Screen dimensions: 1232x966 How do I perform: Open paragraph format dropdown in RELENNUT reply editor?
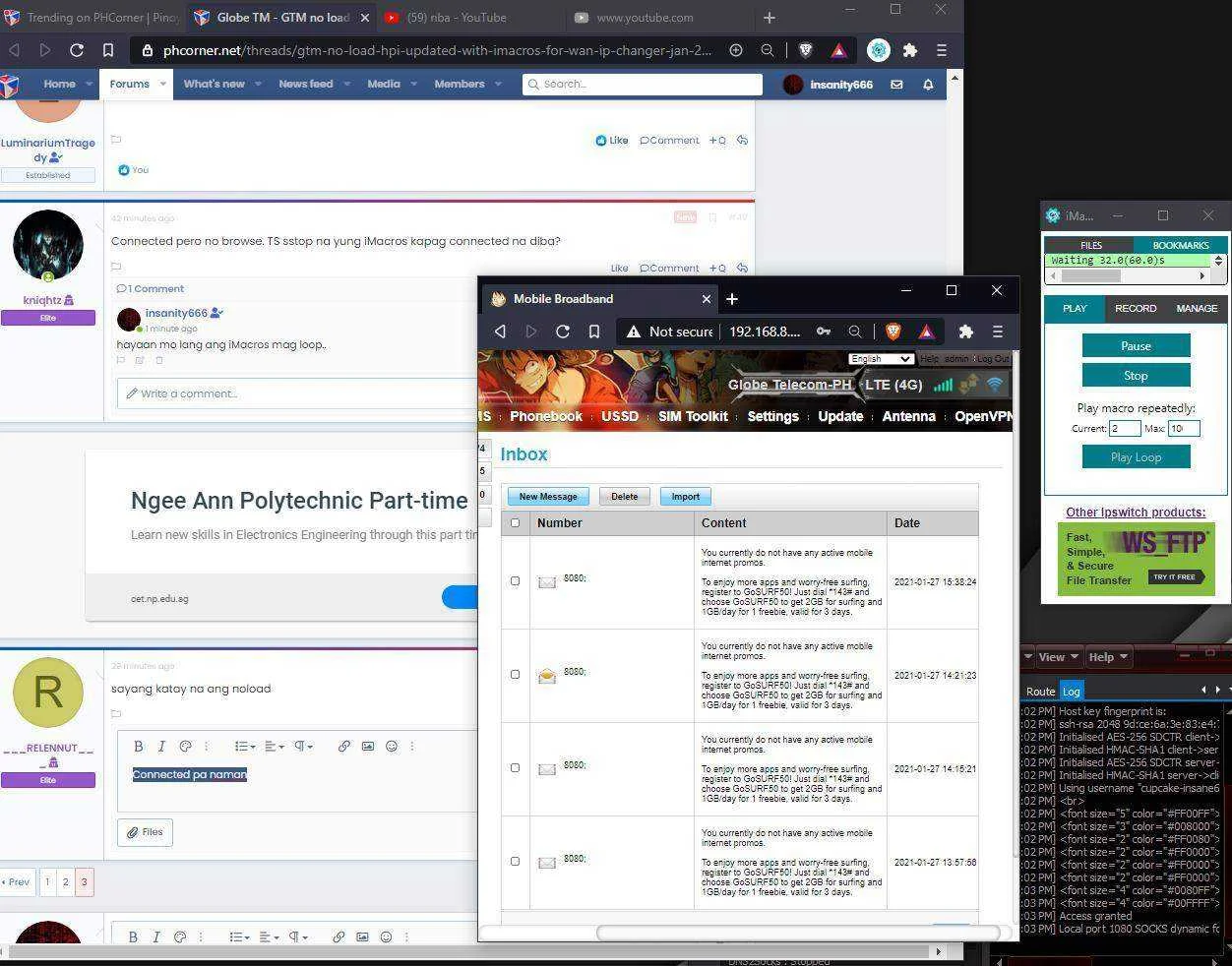pos(304,747)
